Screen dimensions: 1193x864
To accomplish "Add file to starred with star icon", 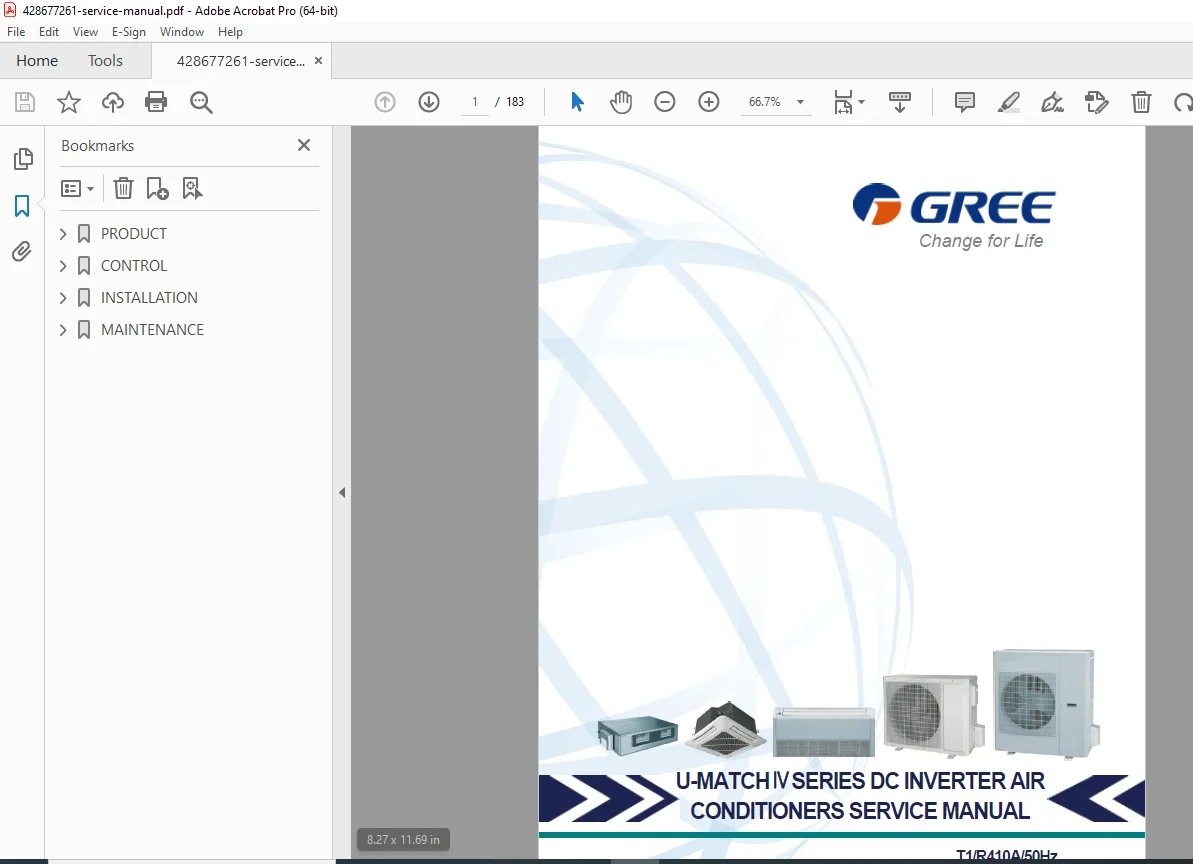I will pyautogui.click(x=68, y=102).
